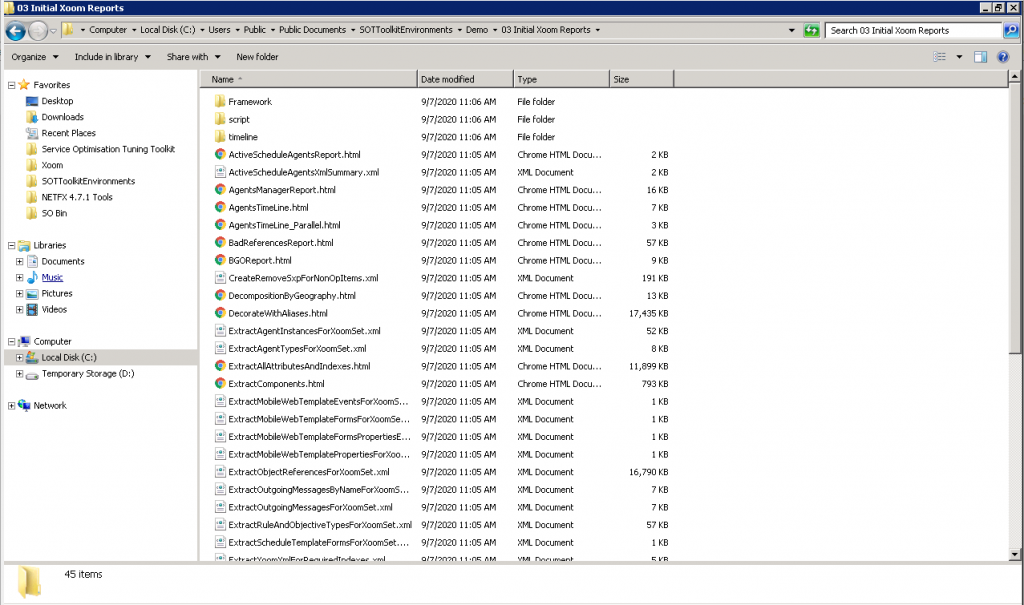This screenshot has height=605, width=1024.
Task: Sort files by the Type column header
Action: tap(561, 79)
